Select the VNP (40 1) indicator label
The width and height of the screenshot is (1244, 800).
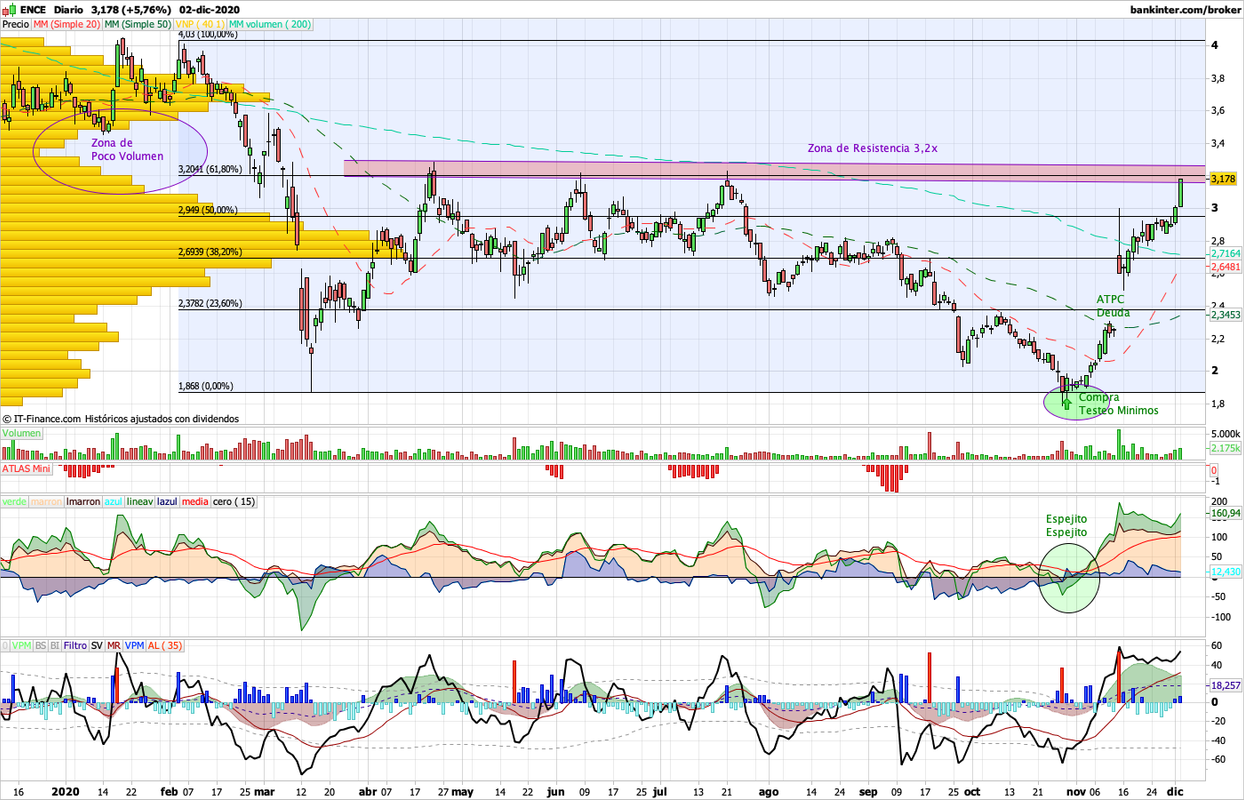(x=199, y=23)
